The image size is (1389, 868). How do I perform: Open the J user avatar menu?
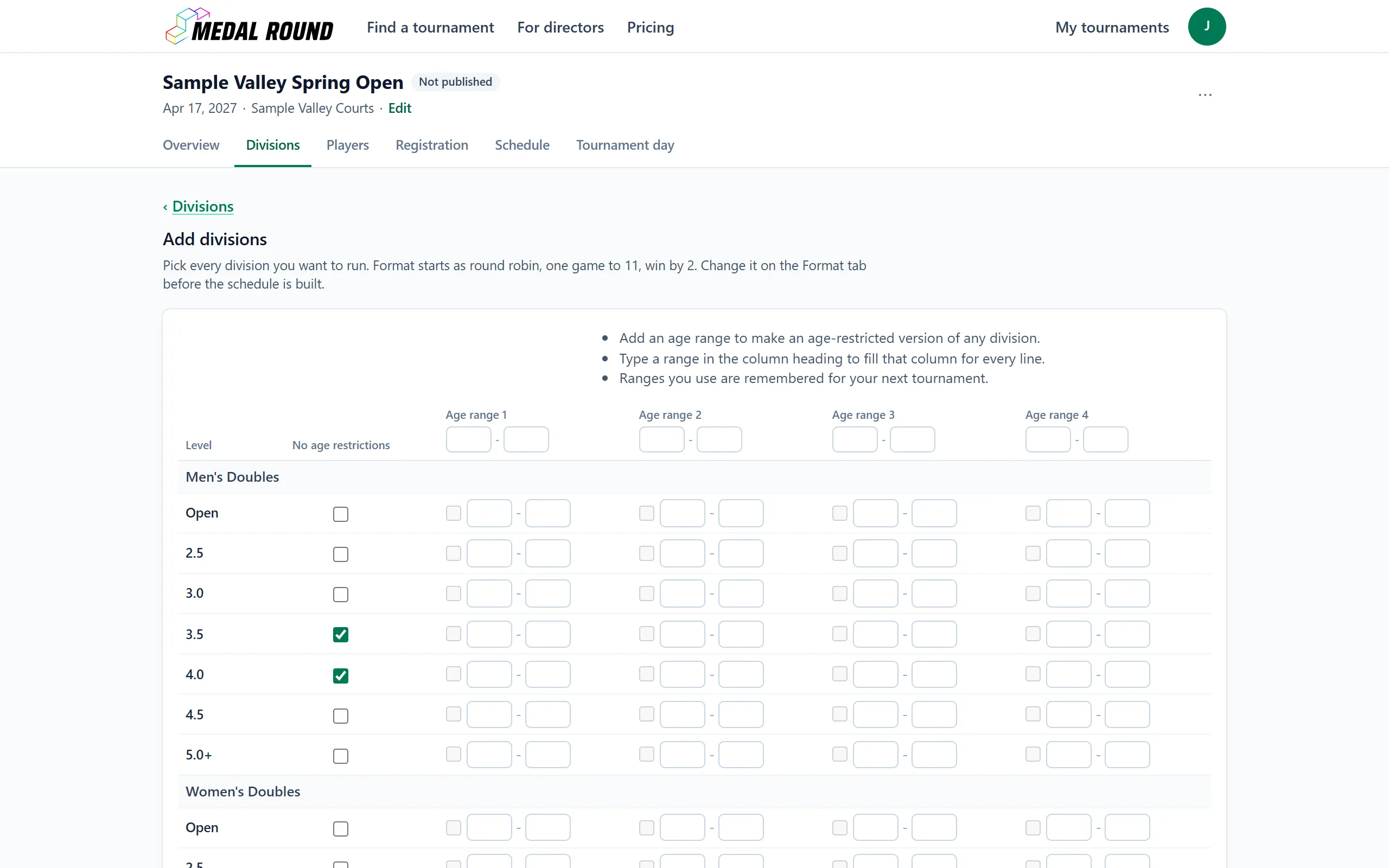pyautogui.click(x=1207, y=27)
